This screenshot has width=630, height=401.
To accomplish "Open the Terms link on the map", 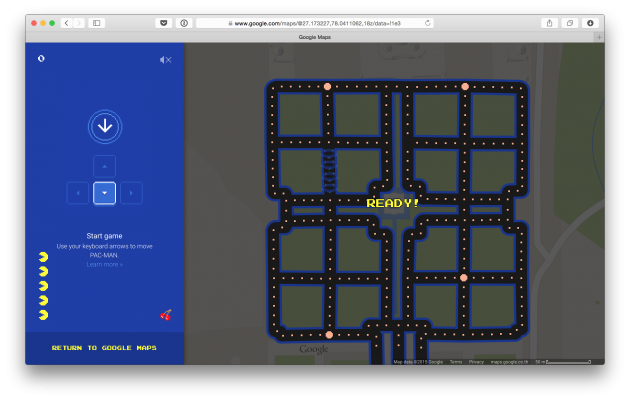I will (456, 362).
